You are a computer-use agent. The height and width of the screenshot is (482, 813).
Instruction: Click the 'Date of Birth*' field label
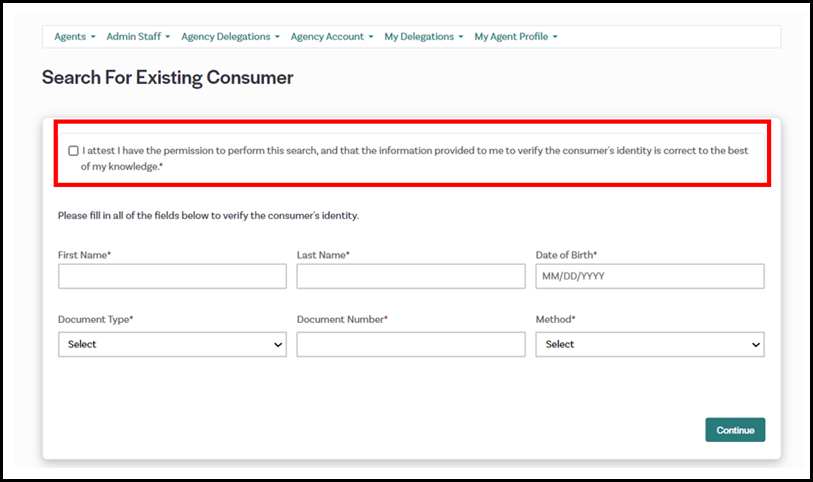pyautogui.click(x=566, y=255)
